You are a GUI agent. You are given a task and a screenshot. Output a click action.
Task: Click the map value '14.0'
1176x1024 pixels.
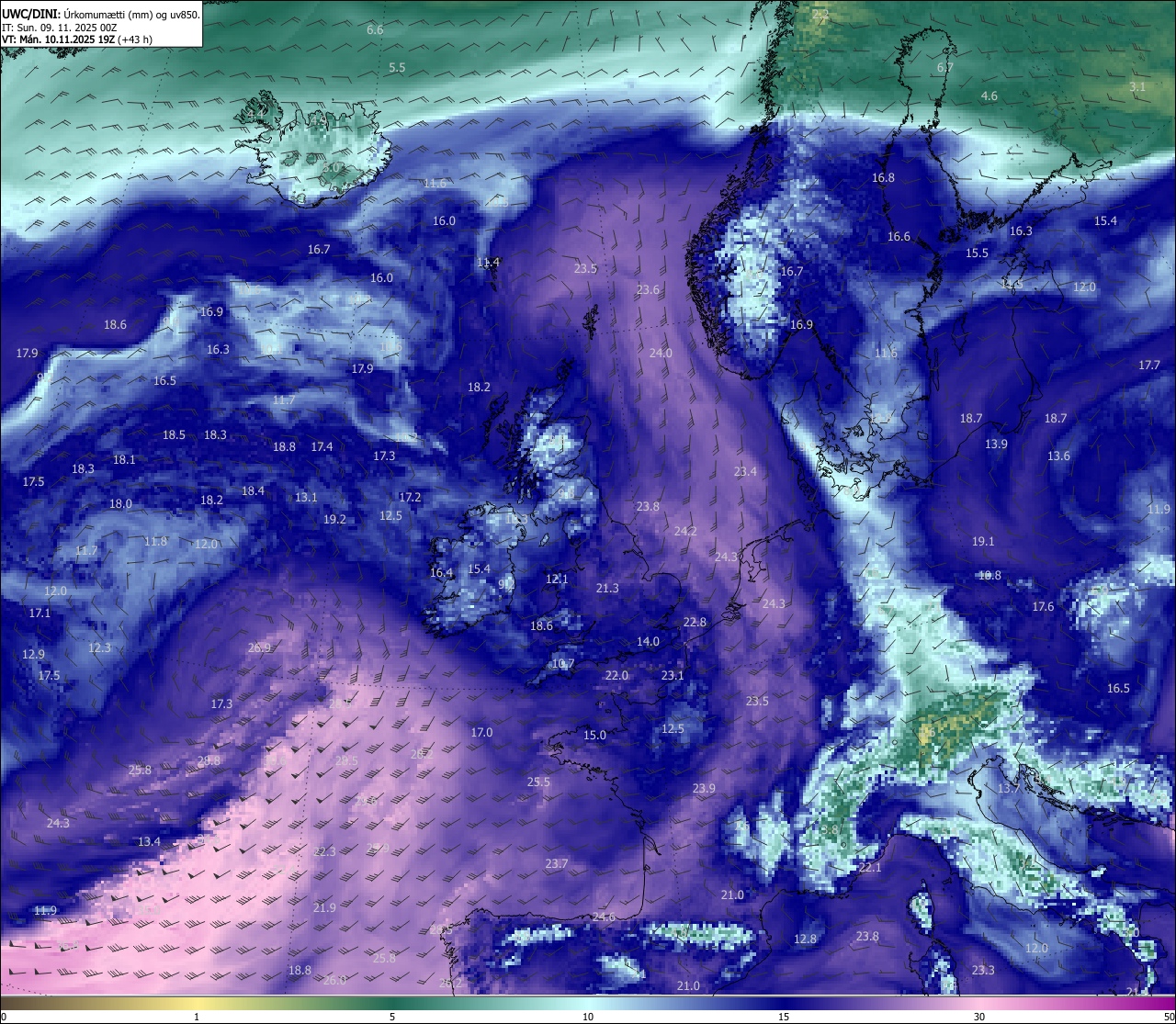click(648, 642)
